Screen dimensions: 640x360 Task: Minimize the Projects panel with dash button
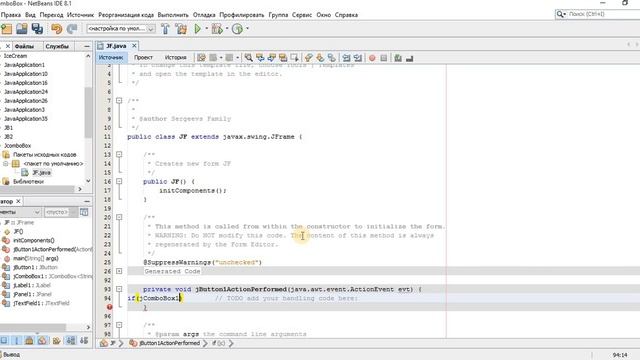[87, 46]
